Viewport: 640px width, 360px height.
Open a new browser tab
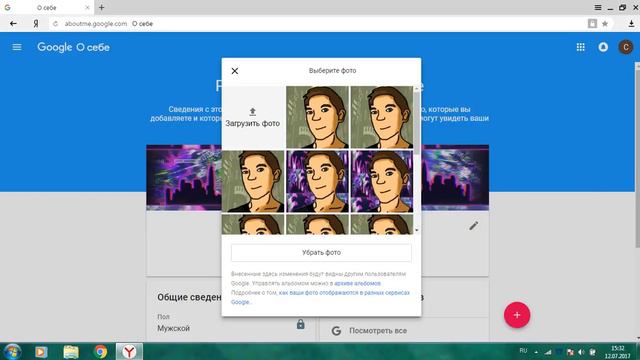pos(101,7)
